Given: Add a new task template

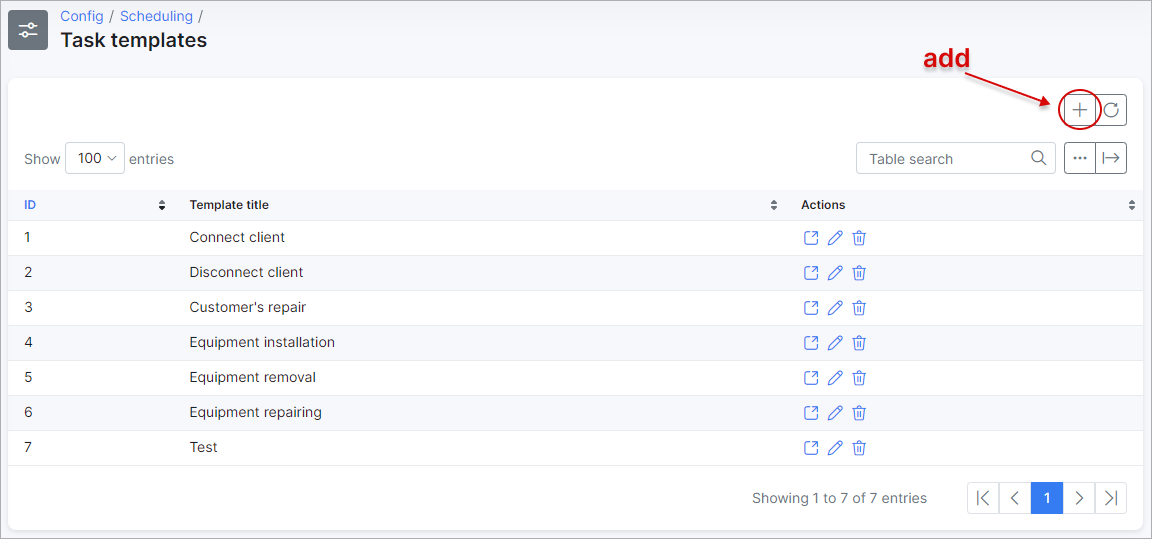Looking at the screenshot, I should pyautogui.click(x=1079, y=110).
